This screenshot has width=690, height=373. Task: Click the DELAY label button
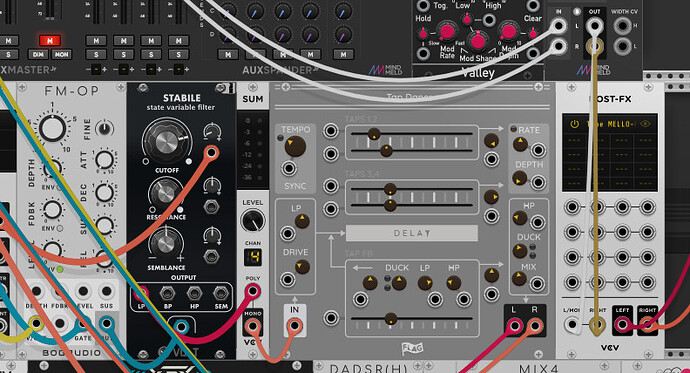click(411, 233)
